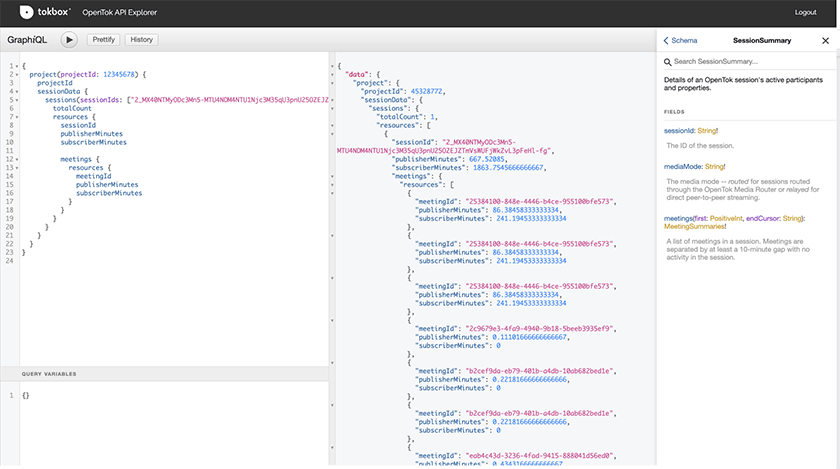
Task: Click publisherMinutes on query line 9
Action: (x=92, y=134)
